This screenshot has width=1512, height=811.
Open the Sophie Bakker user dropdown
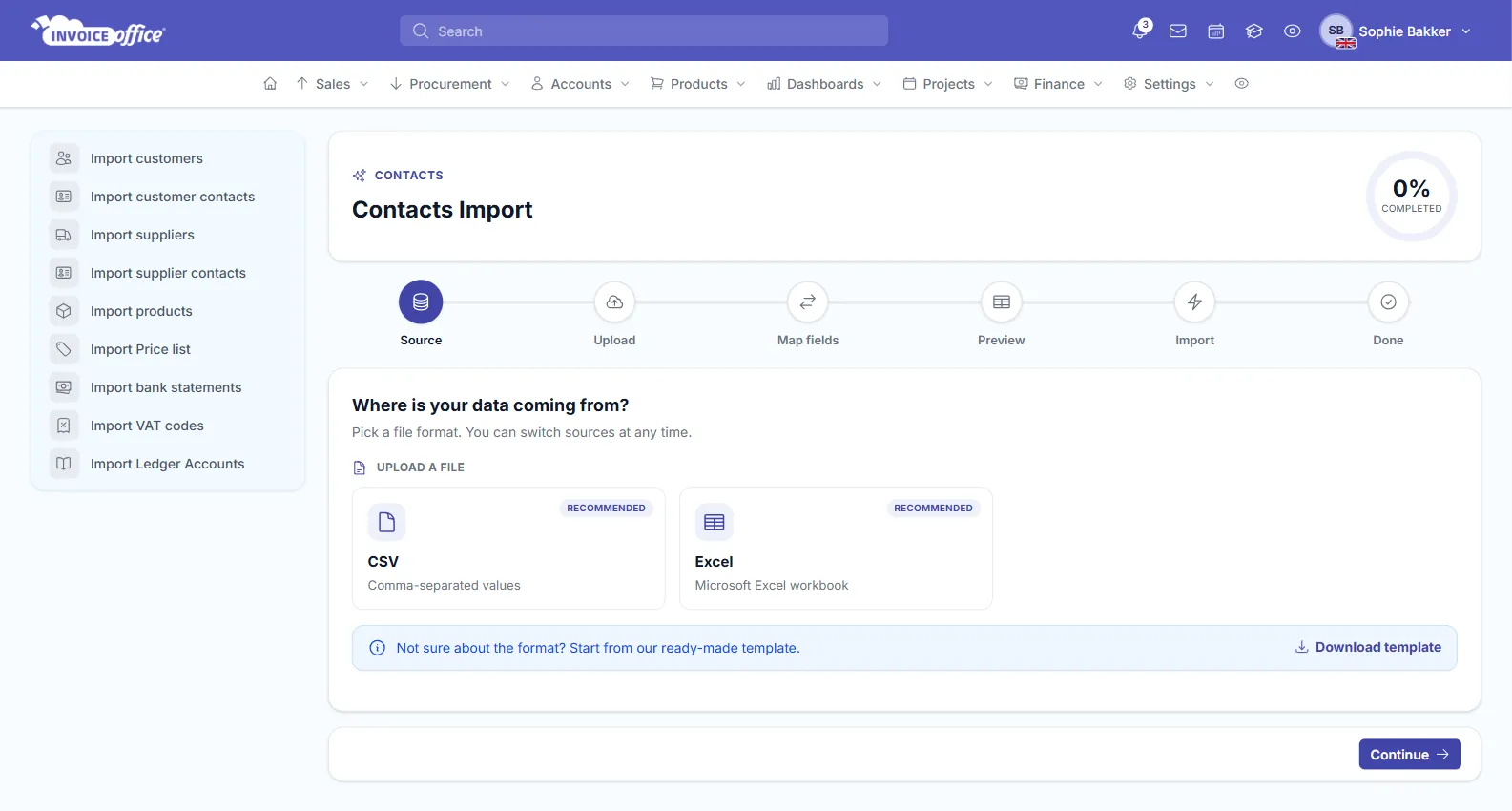pos(1396,31)
